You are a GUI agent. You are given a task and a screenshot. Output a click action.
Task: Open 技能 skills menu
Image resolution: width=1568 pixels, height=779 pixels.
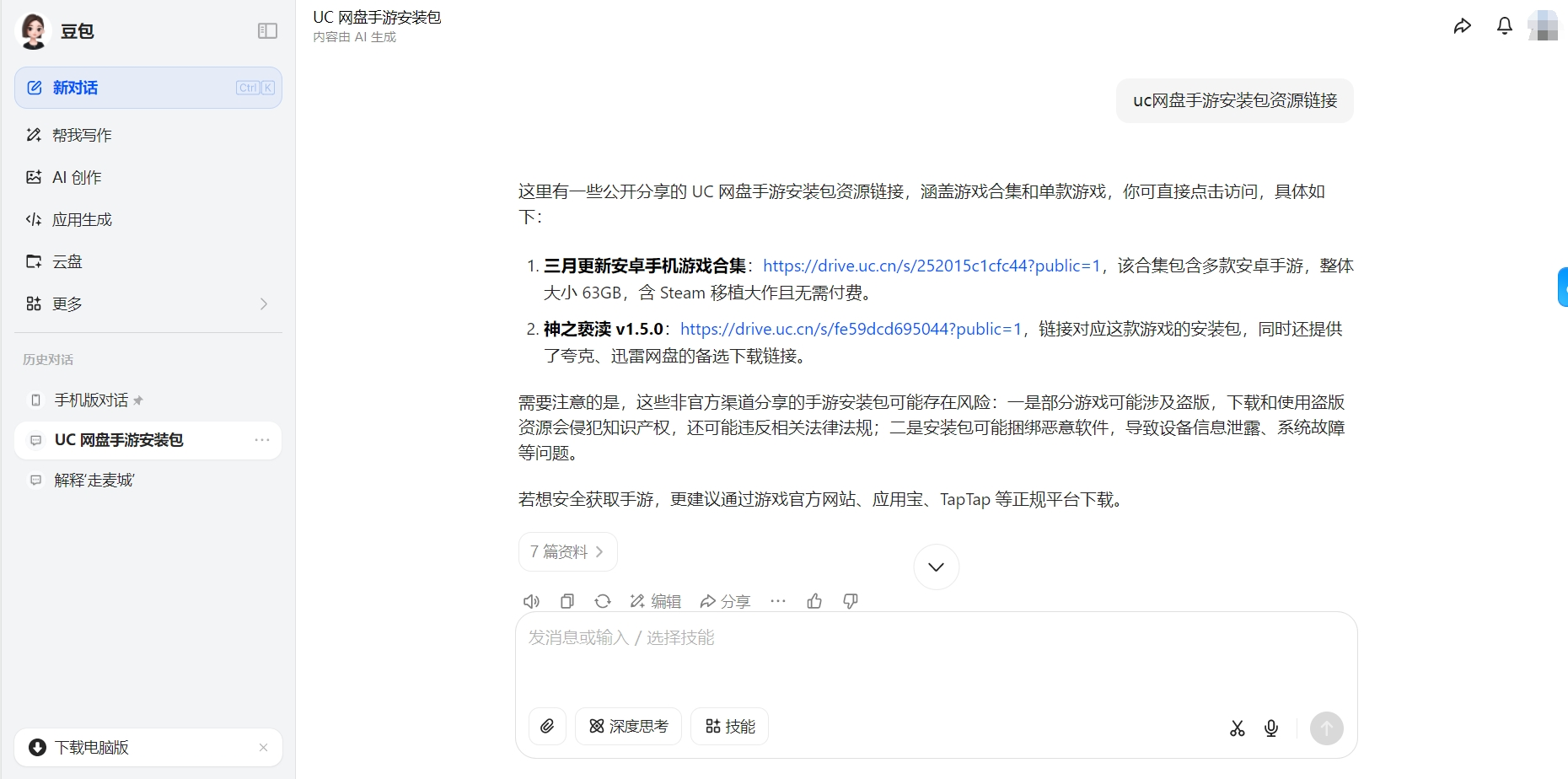point(729,726)
